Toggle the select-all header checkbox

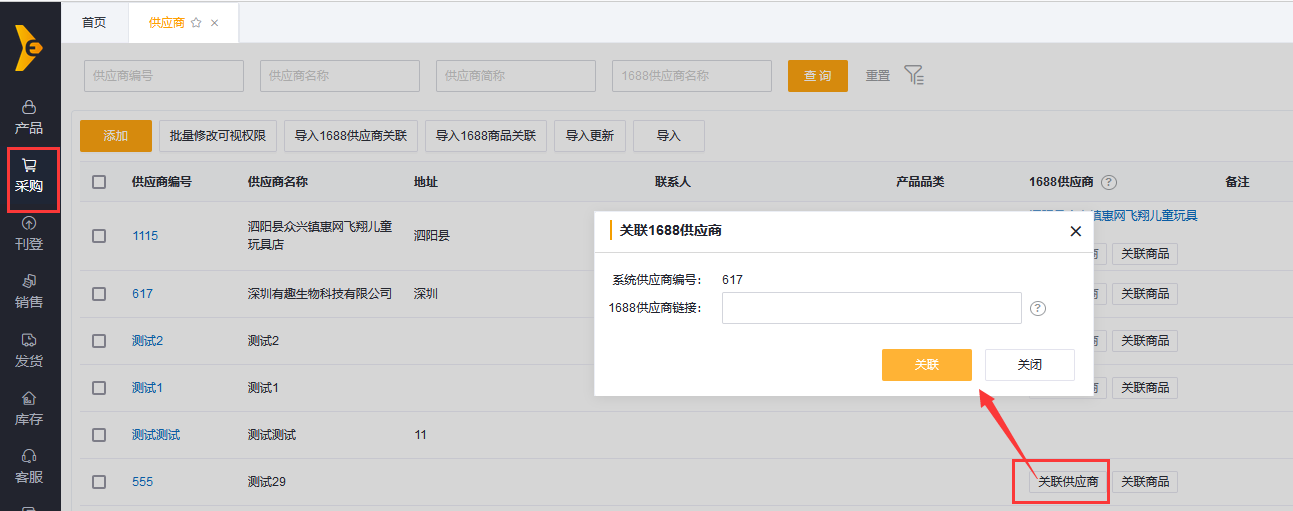point(99,182)
